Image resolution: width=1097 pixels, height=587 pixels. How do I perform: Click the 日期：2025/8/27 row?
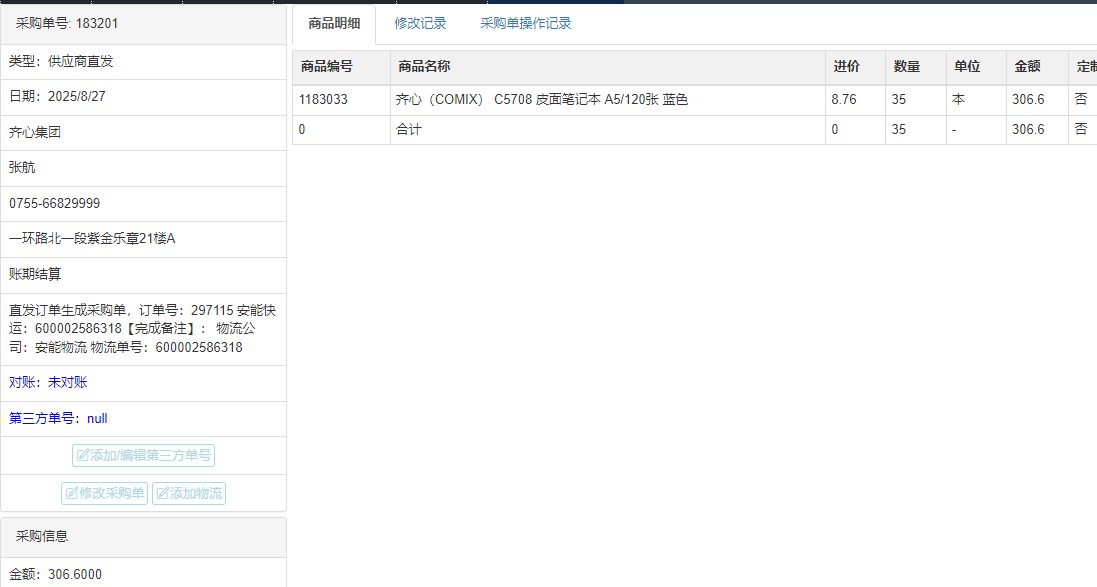[143, 97]
